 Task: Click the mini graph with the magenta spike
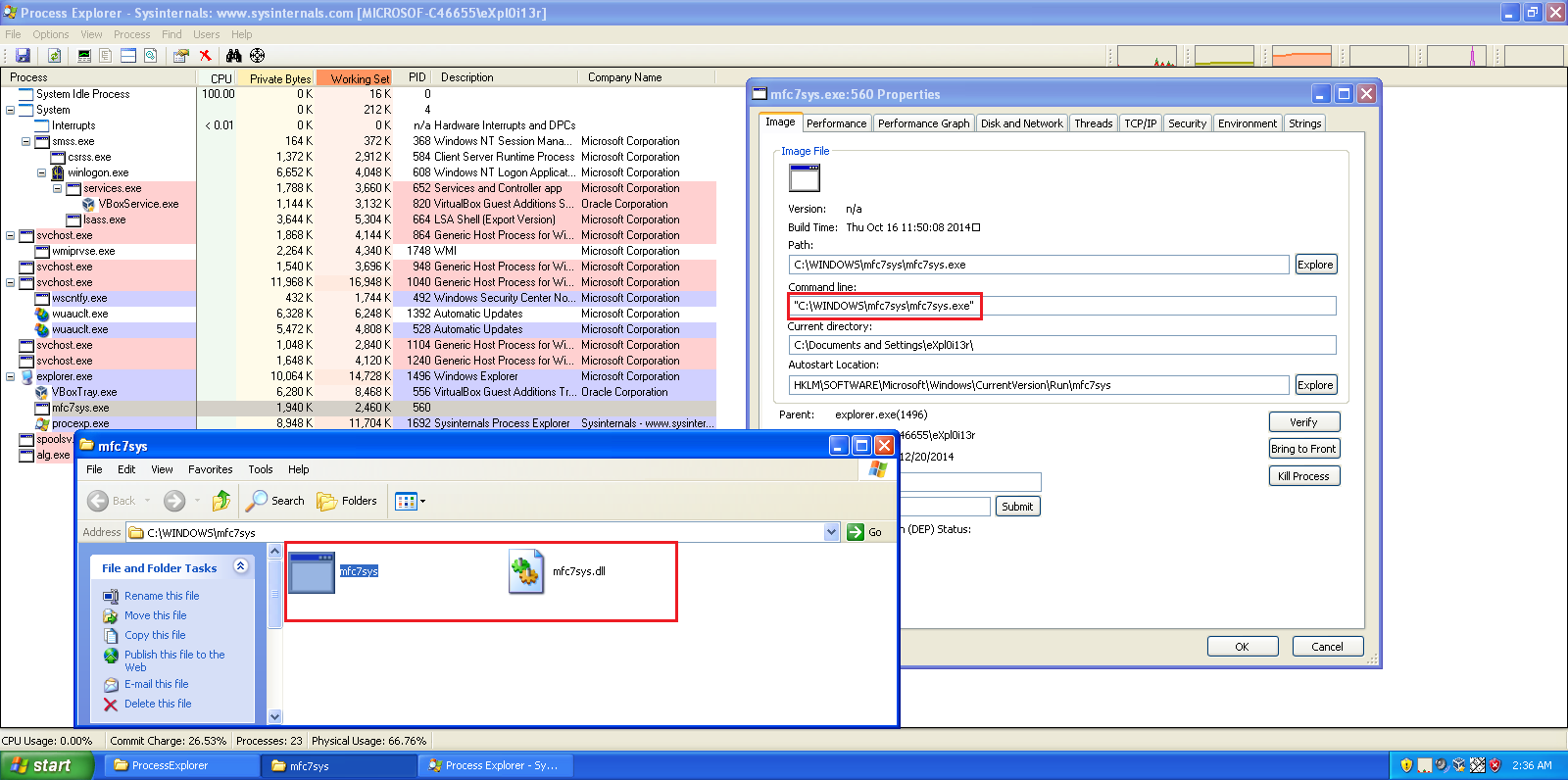pos(1456,56)
